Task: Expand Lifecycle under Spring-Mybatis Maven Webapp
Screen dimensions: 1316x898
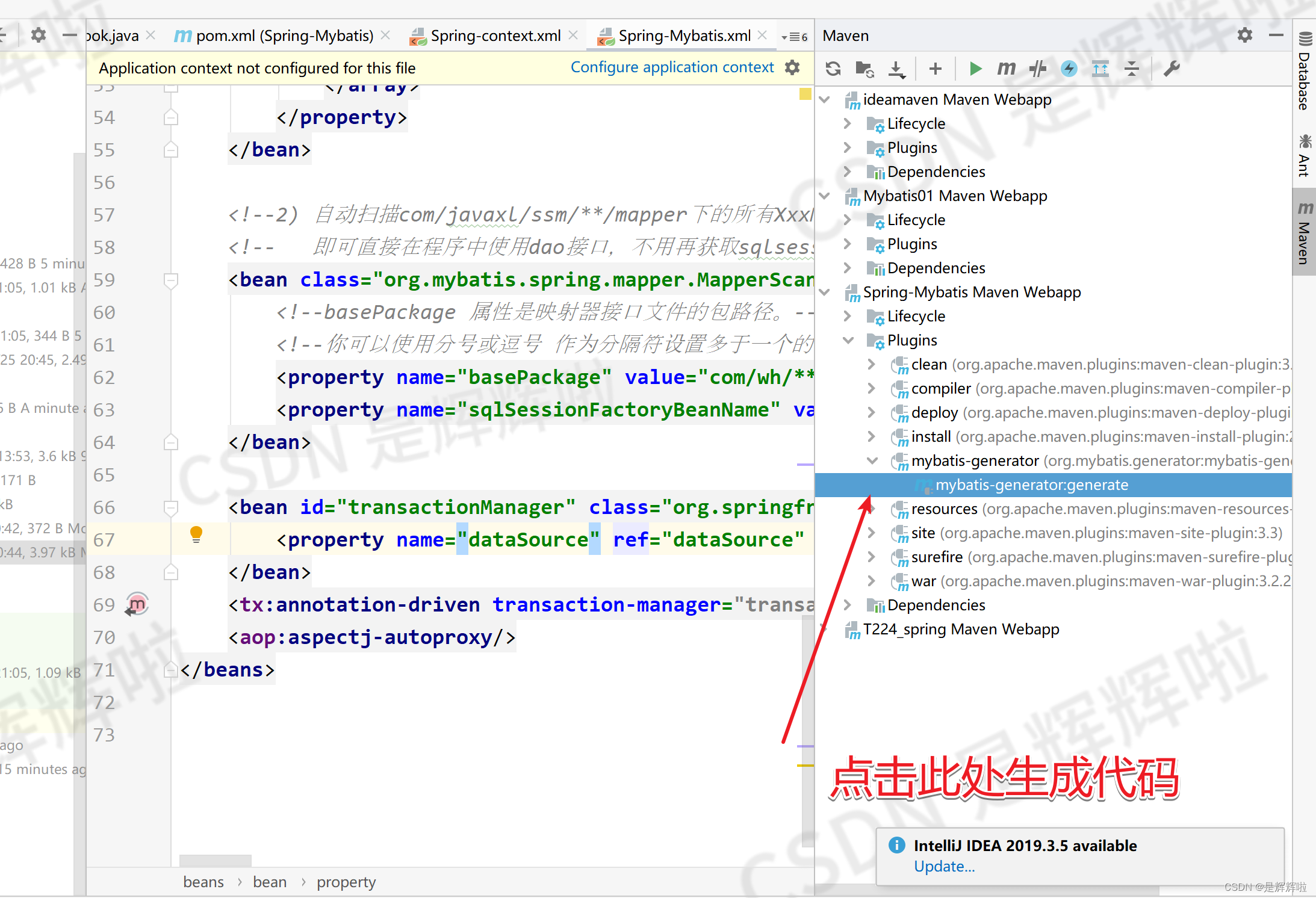Action: 848,316
